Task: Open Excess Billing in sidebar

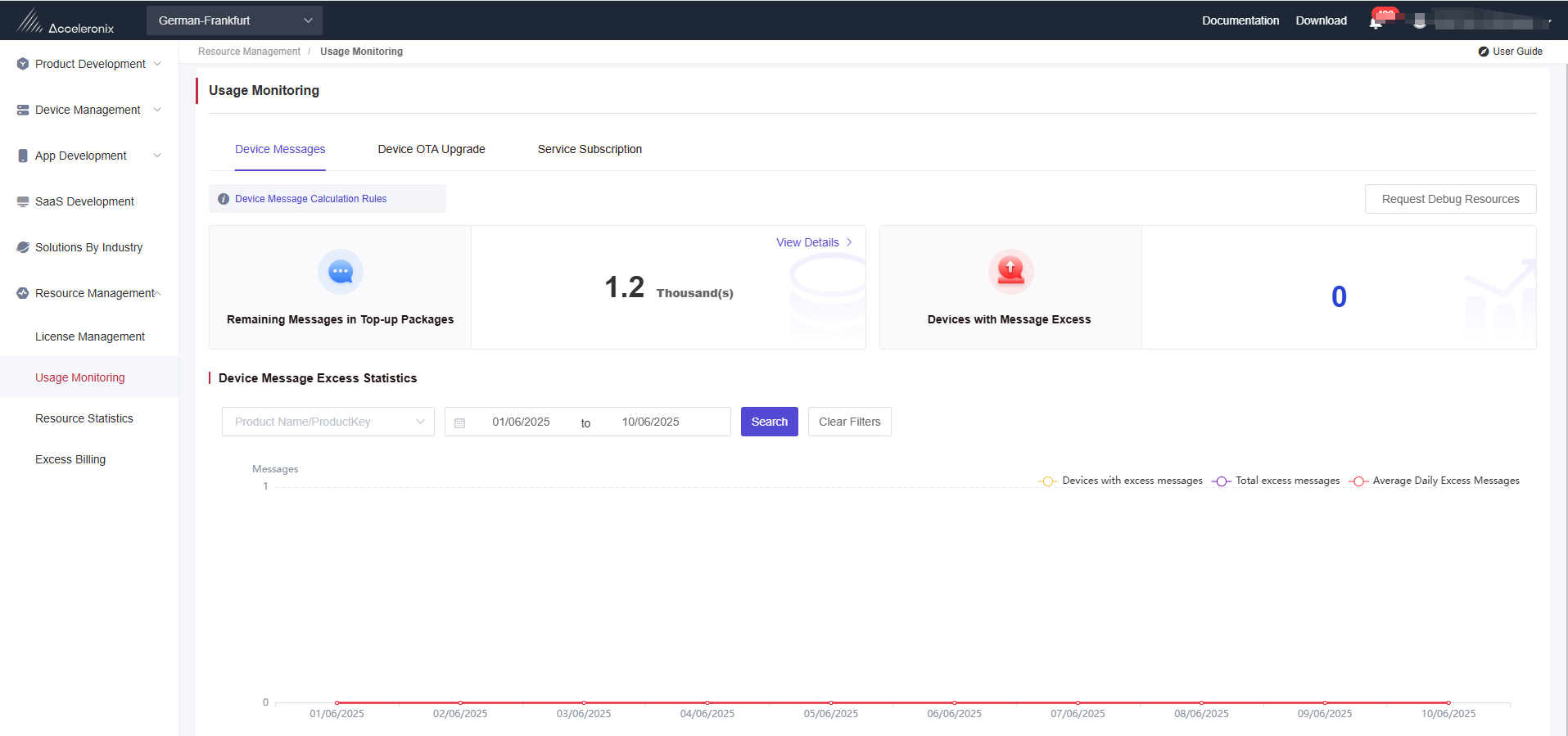Action: coord(70,459)
